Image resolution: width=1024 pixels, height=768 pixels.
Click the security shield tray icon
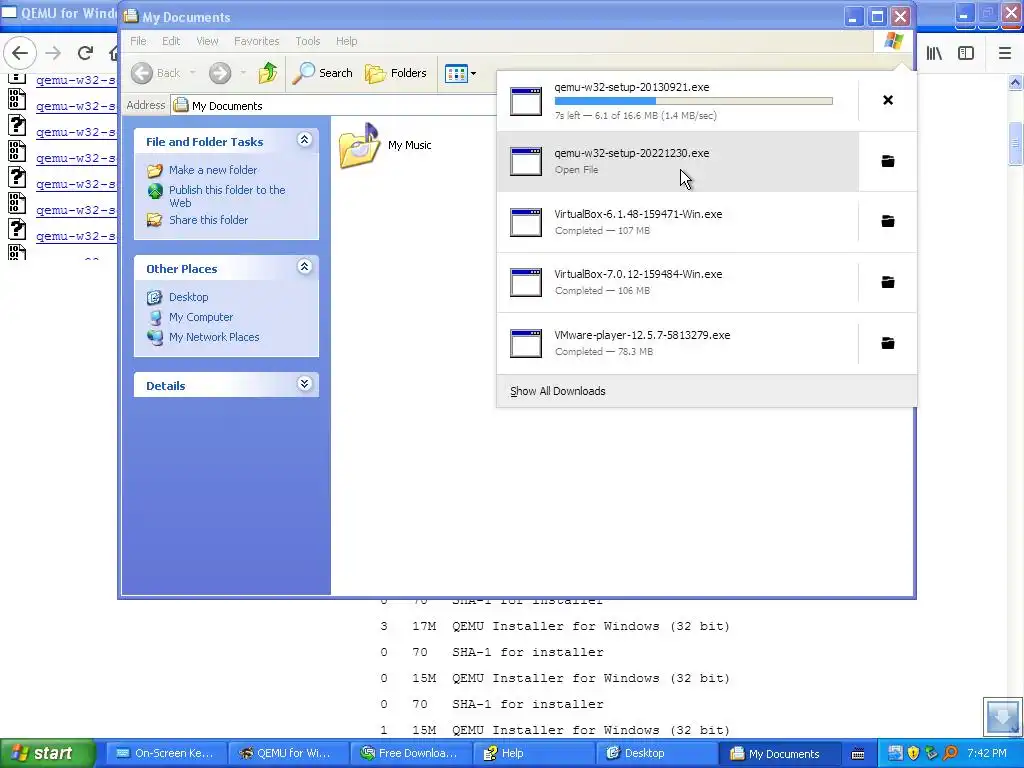point(914,753)
